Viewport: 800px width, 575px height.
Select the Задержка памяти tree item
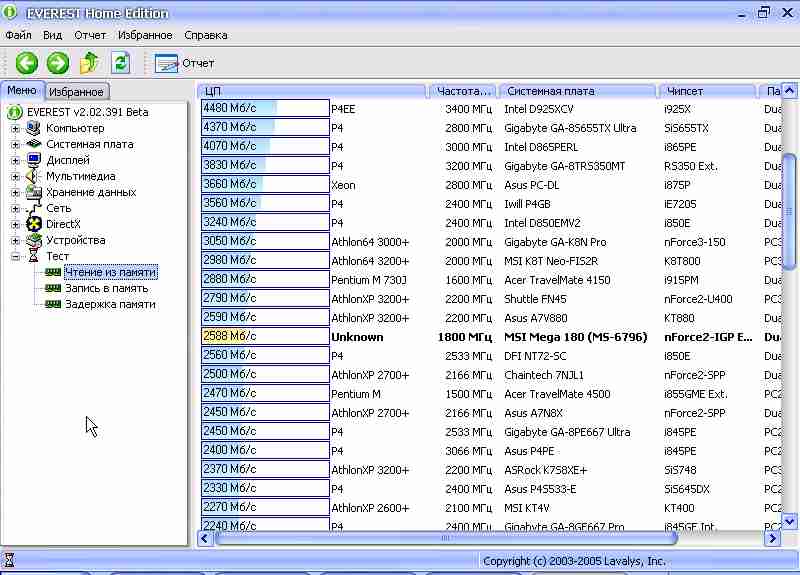[110, 304]
